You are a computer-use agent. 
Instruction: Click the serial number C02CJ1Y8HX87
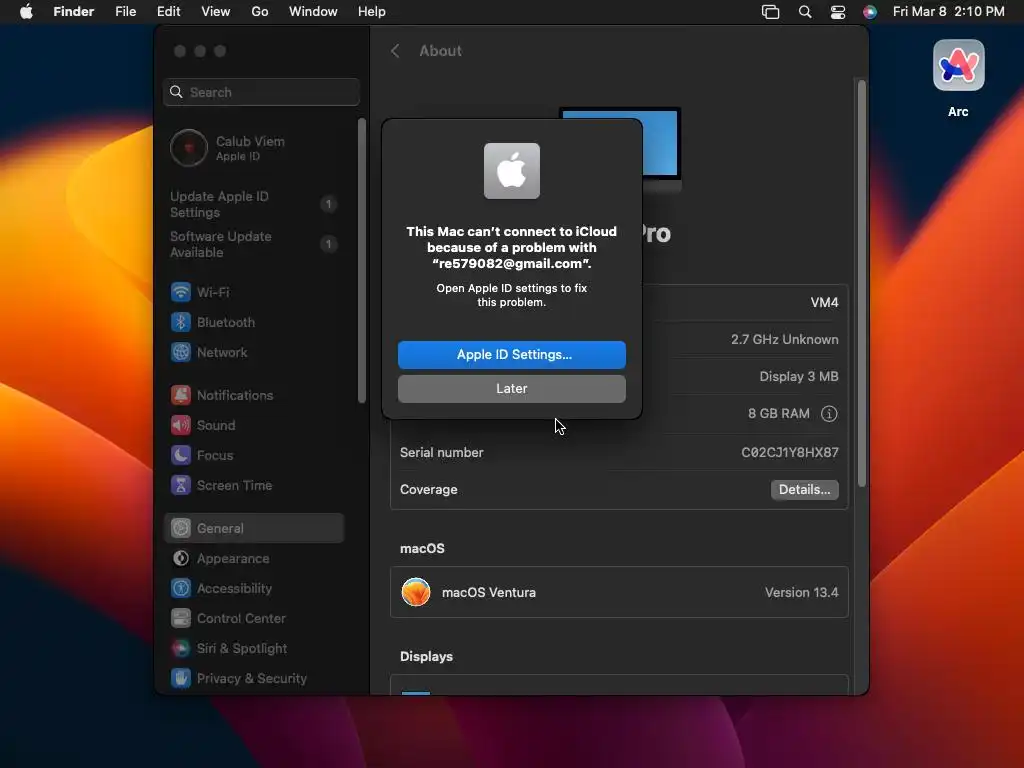click(790, 453)
